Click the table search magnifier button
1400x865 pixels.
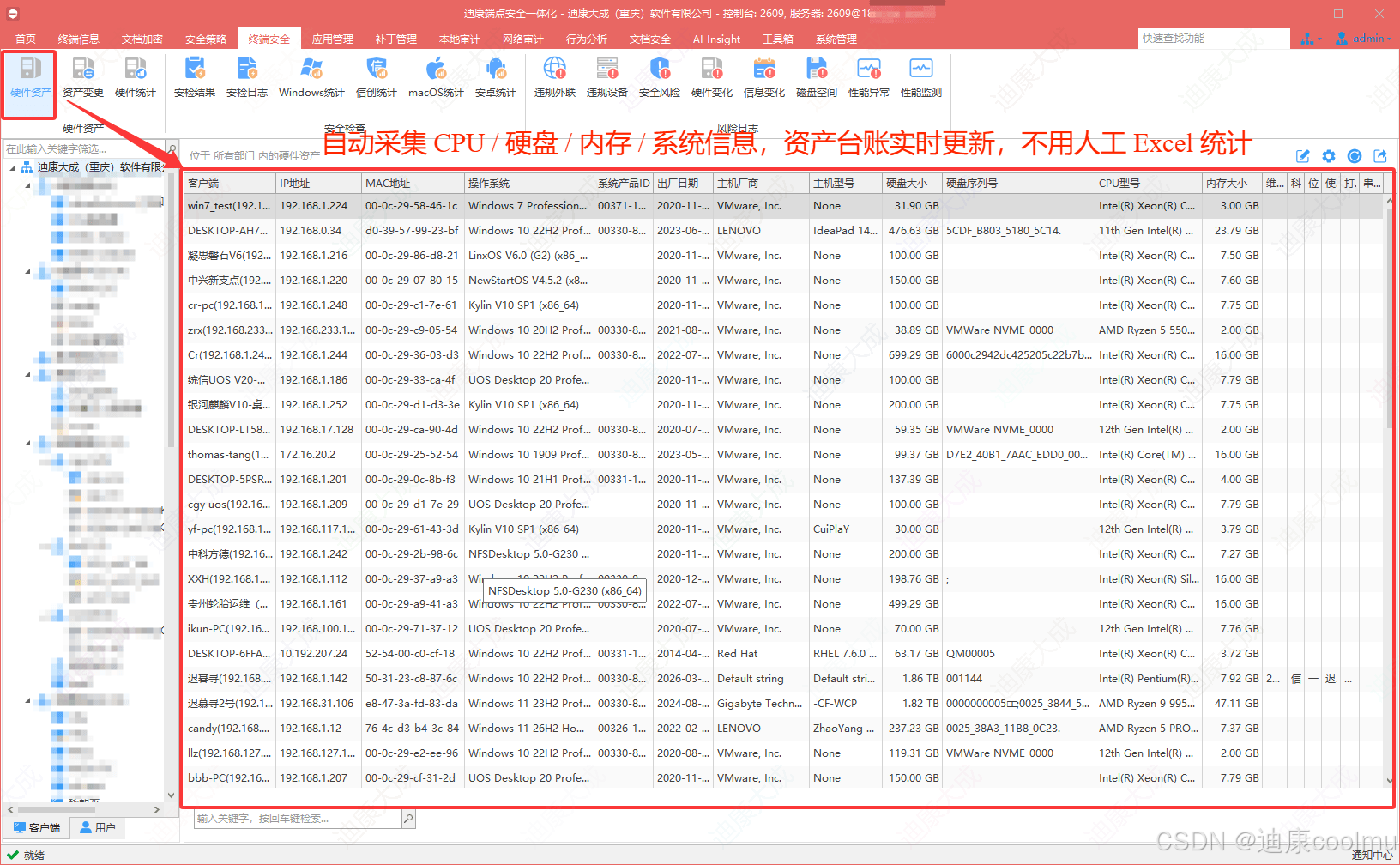pos(408,819)
